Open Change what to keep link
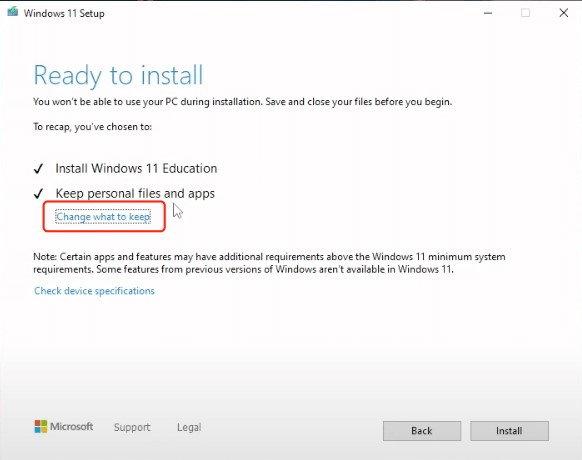 [x=103, y=217]
